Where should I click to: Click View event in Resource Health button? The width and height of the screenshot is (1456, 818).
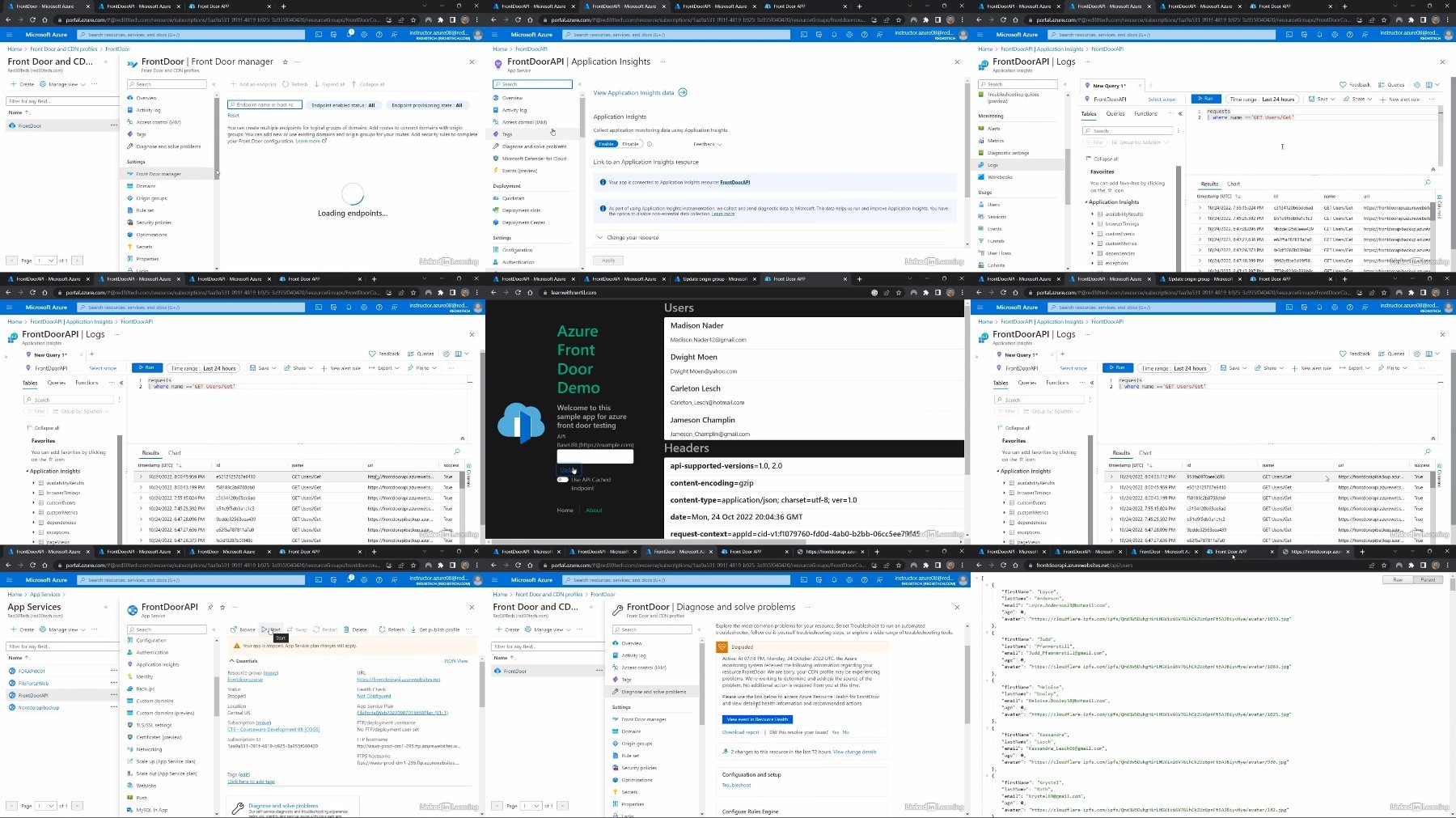[757, 719]
